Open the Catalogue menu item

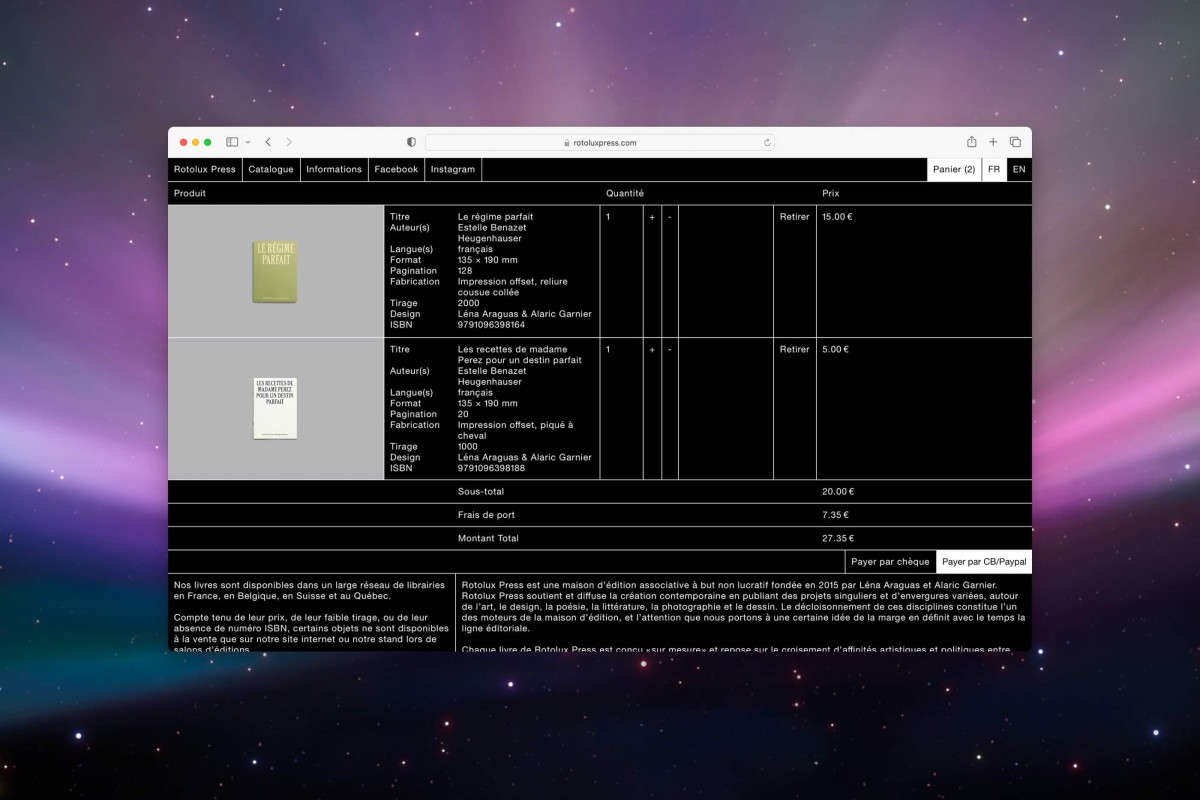click(271, 169)
